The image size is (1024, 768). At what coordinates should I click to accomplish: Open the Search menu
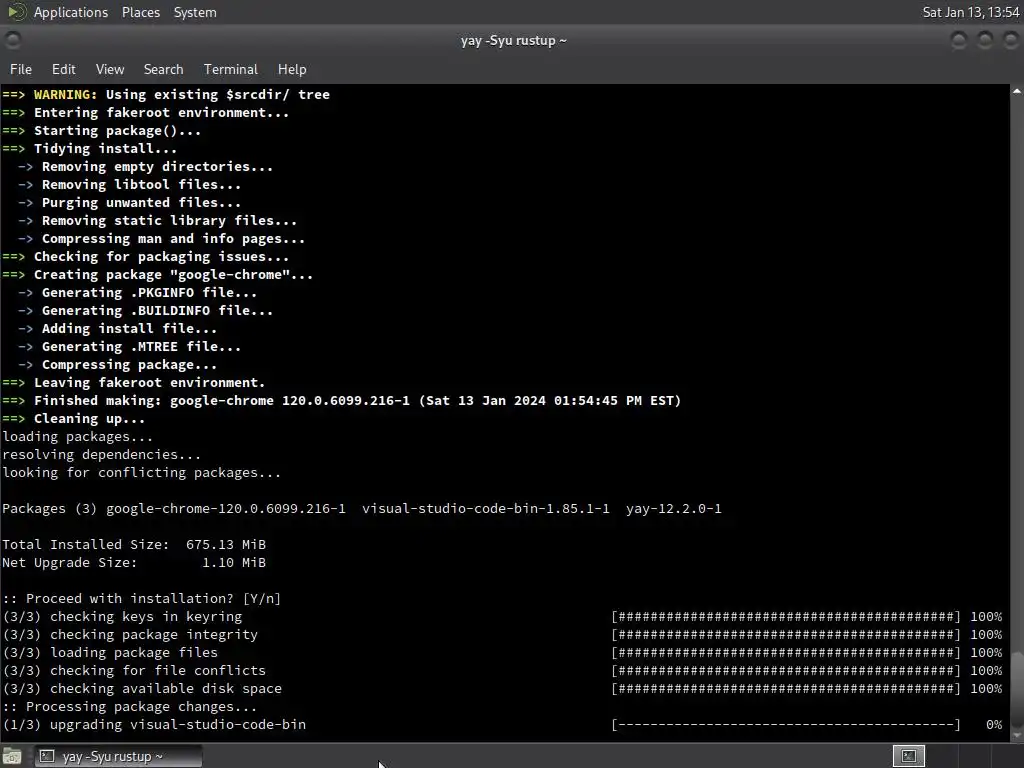[163, 69]
